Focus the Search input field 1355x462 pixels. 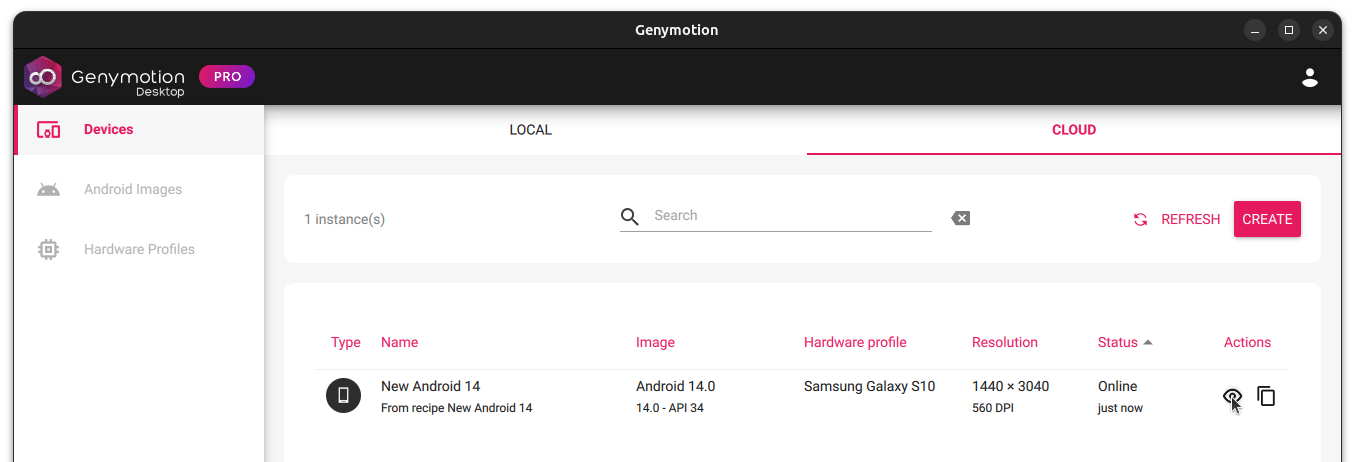[790, 216]
